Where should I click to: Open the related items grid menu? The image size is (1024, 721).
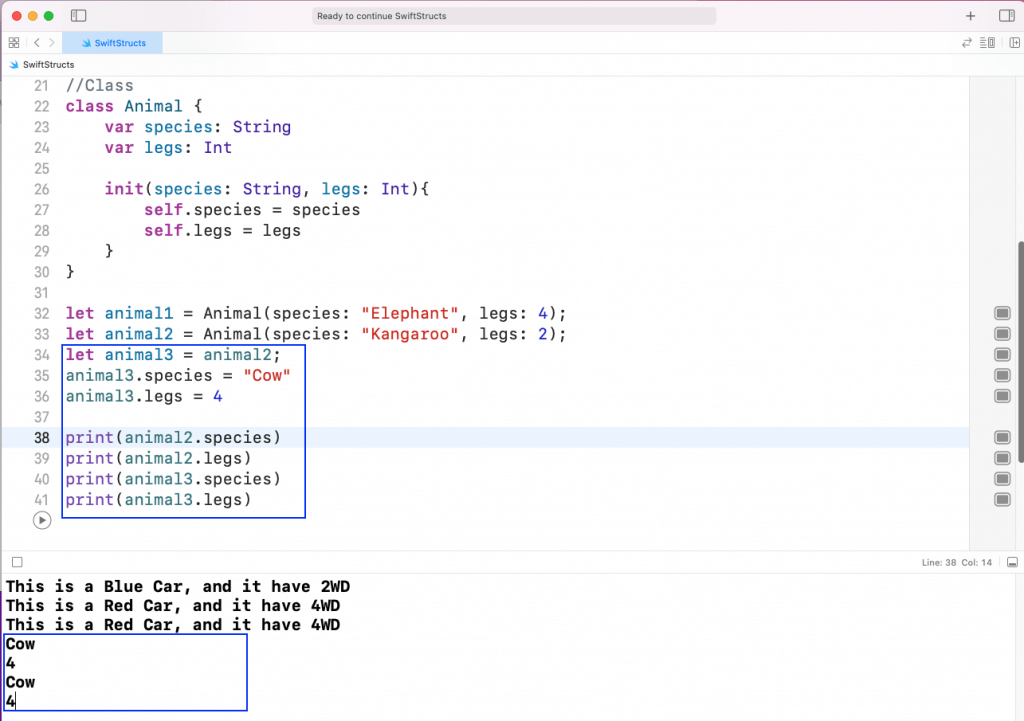click(14, 43)
